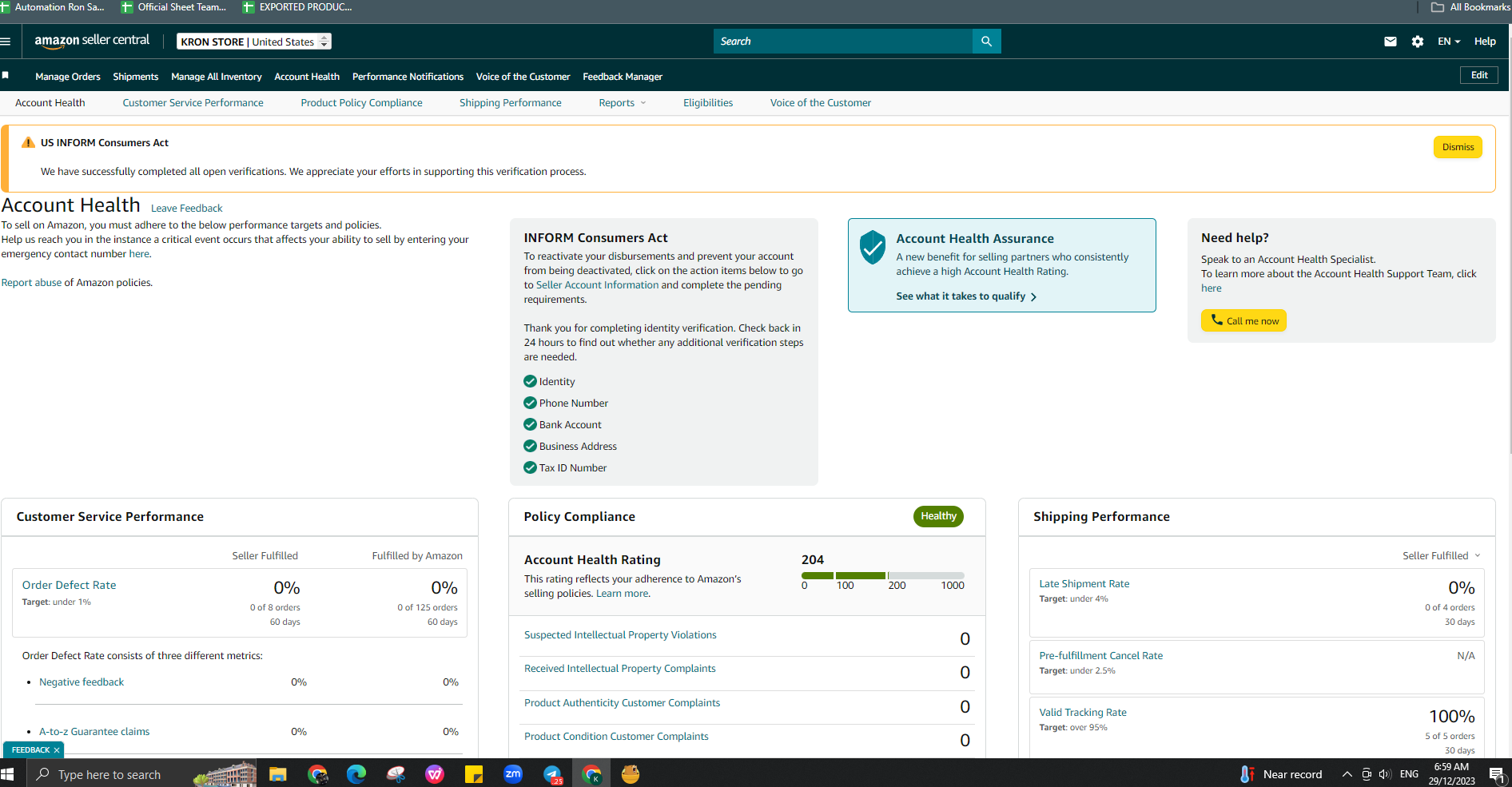Open the All Bookmarks folder

tap(1470, 7)
